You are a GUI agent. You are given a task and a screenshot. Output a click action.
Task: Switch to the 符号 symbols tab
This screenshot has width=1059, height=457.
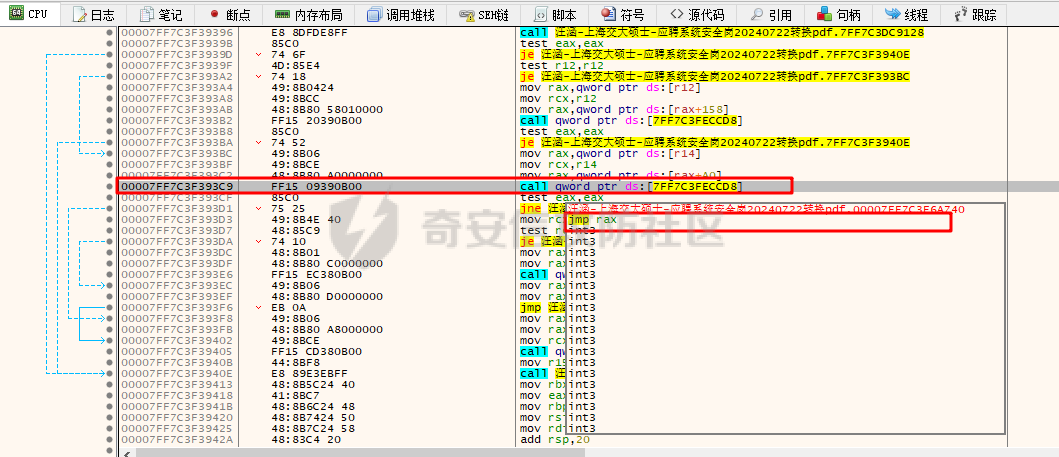click(x=622, y=15)
